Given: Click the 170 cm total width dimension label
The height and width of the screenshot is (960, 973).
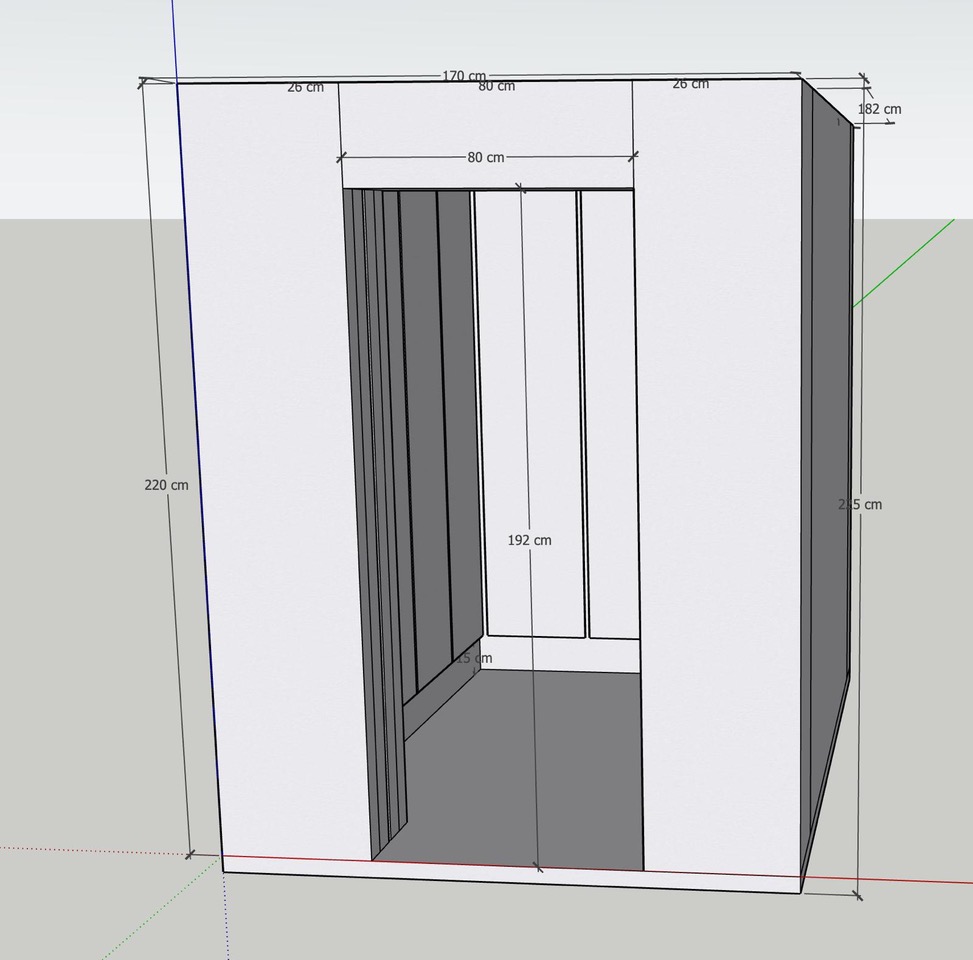Looking at the screenshot, I should pos(464,76).
